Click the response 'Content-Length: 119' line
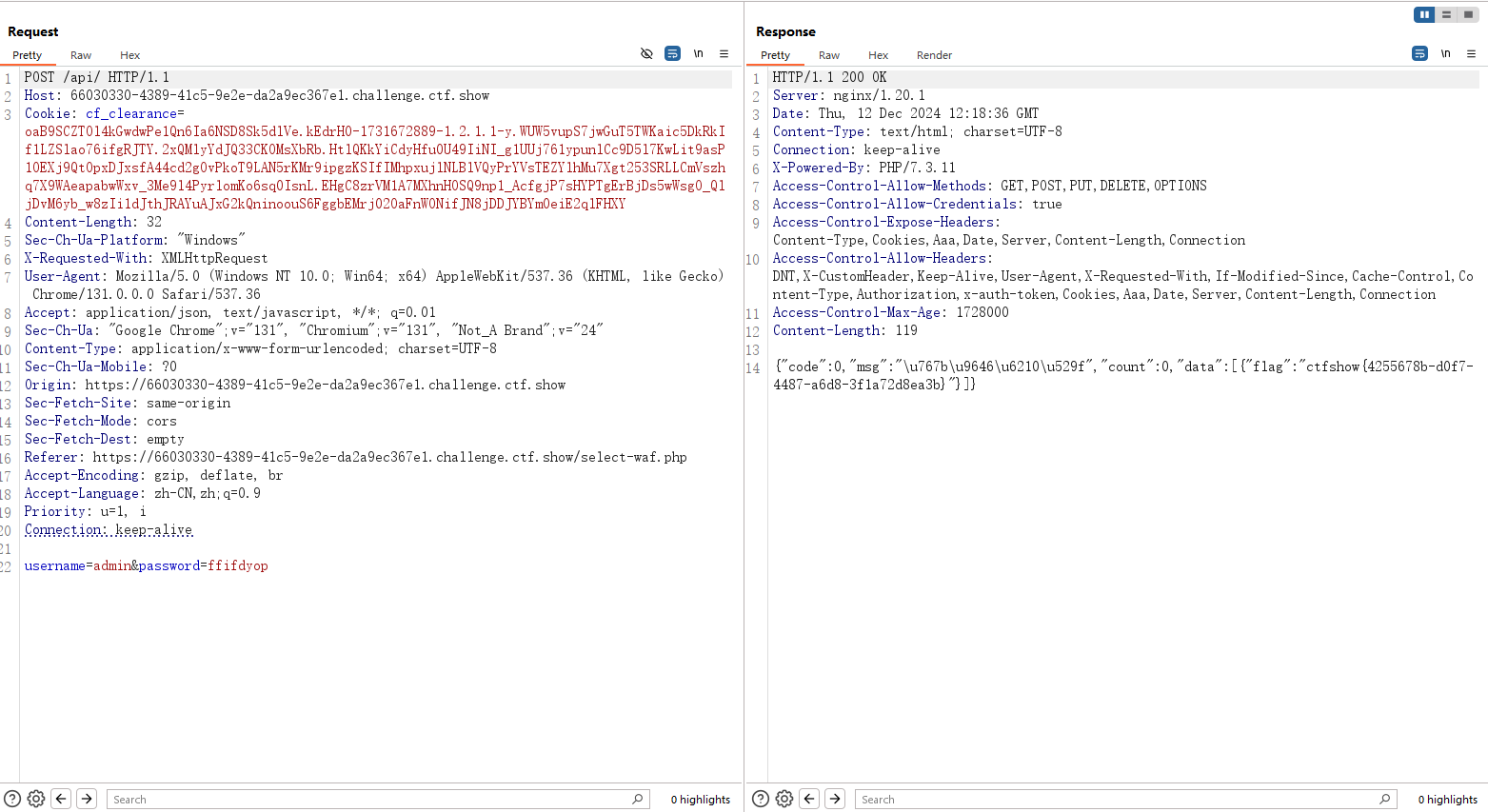 click(x=844, y=330)
